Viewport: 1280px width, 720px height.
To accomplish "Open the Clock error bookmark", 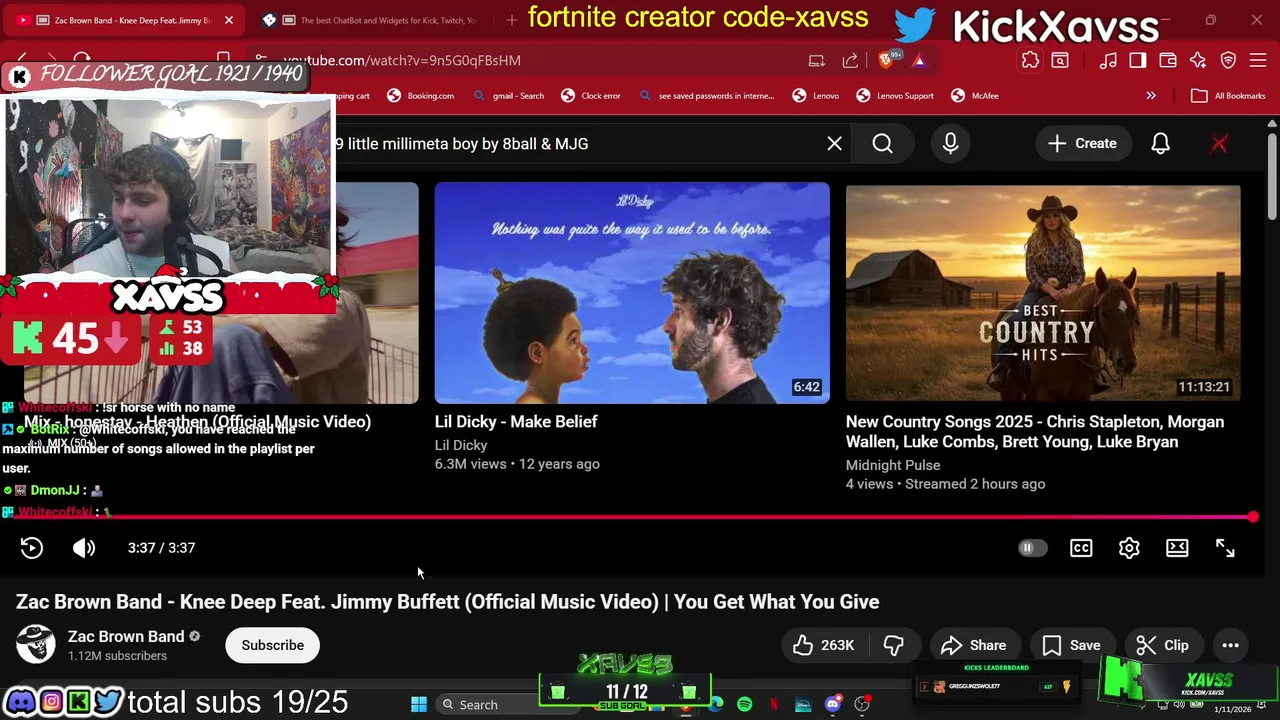I will point(590,96).
